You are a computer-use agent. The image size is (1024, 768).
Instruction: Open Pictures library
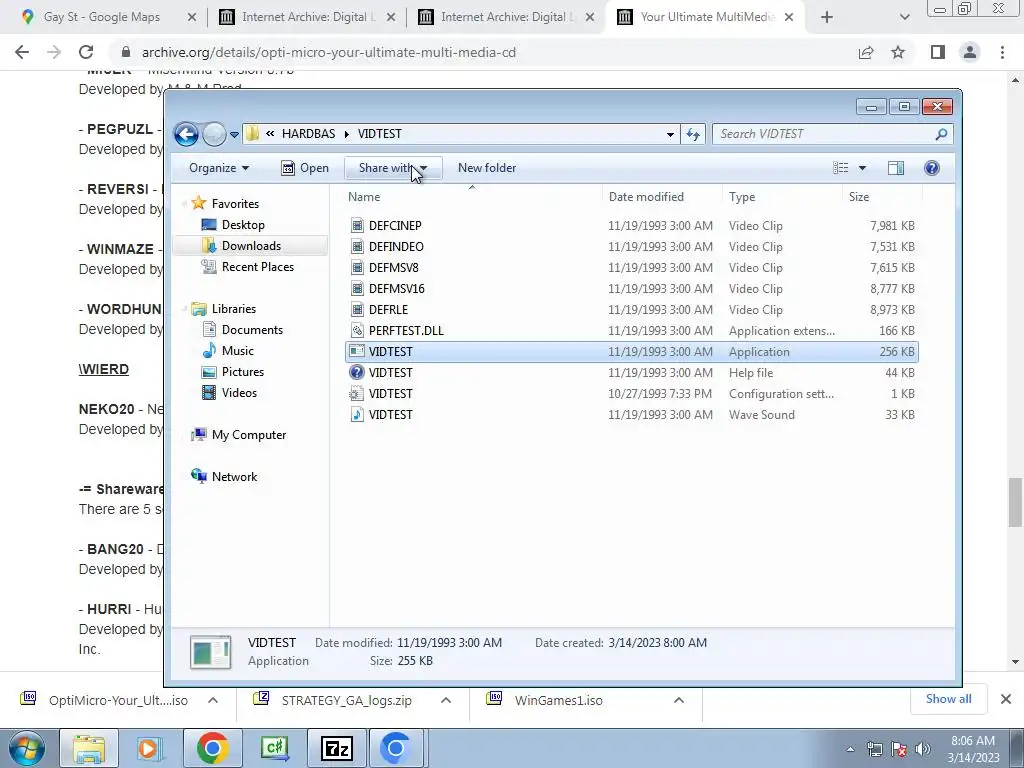[242, 372]
